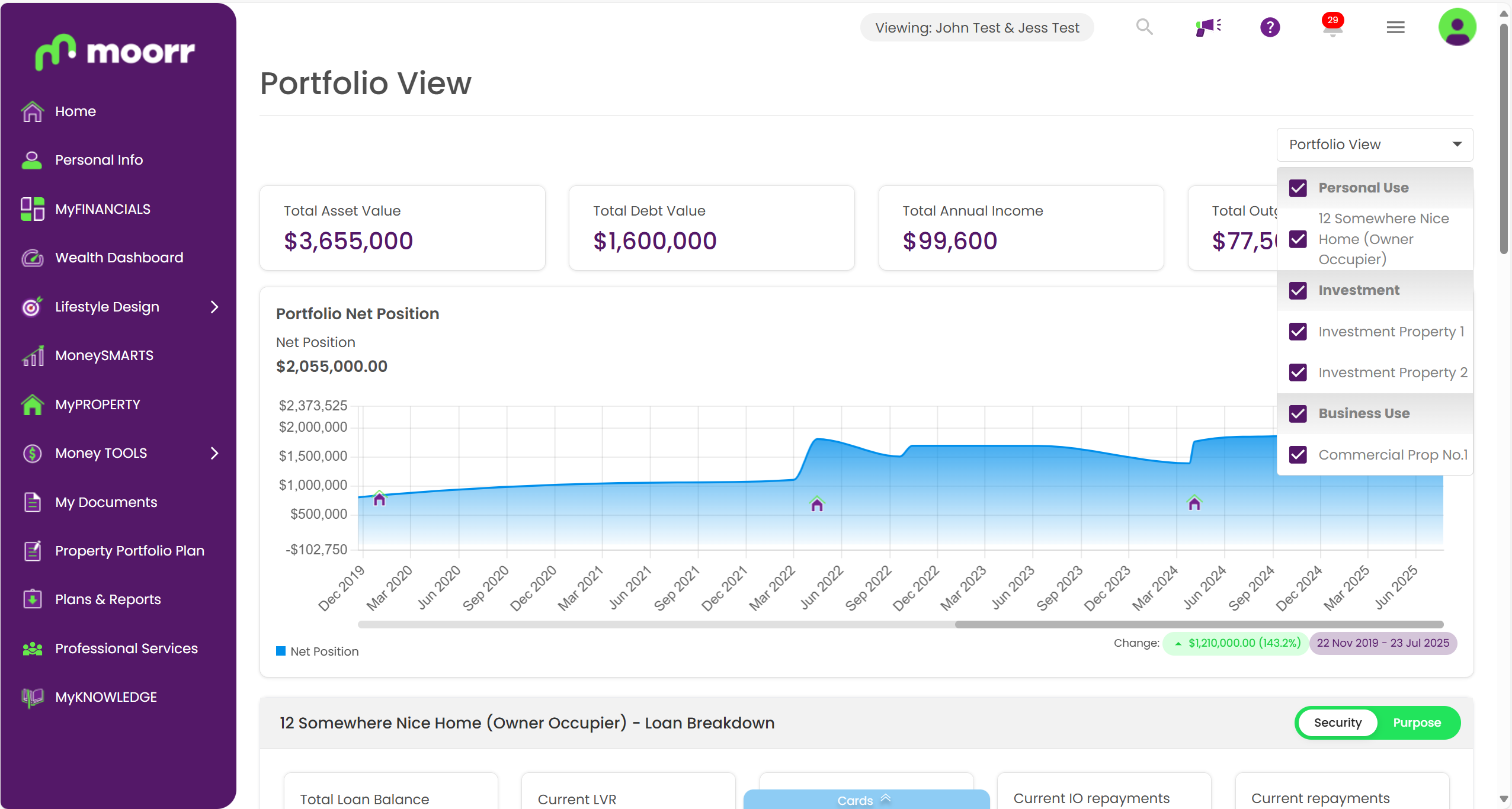Viewport: 1512px width, 809px height.
Task: Open search with the magnifier icon
Action: tap(1144, 27)
